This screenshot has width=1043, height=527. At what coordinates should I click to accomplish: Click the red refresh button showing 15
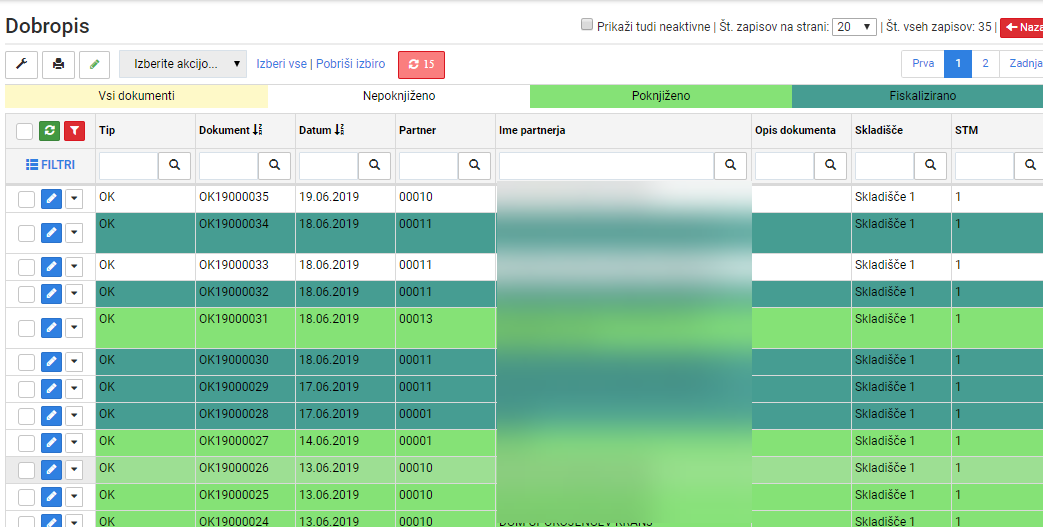coord(421,65)
